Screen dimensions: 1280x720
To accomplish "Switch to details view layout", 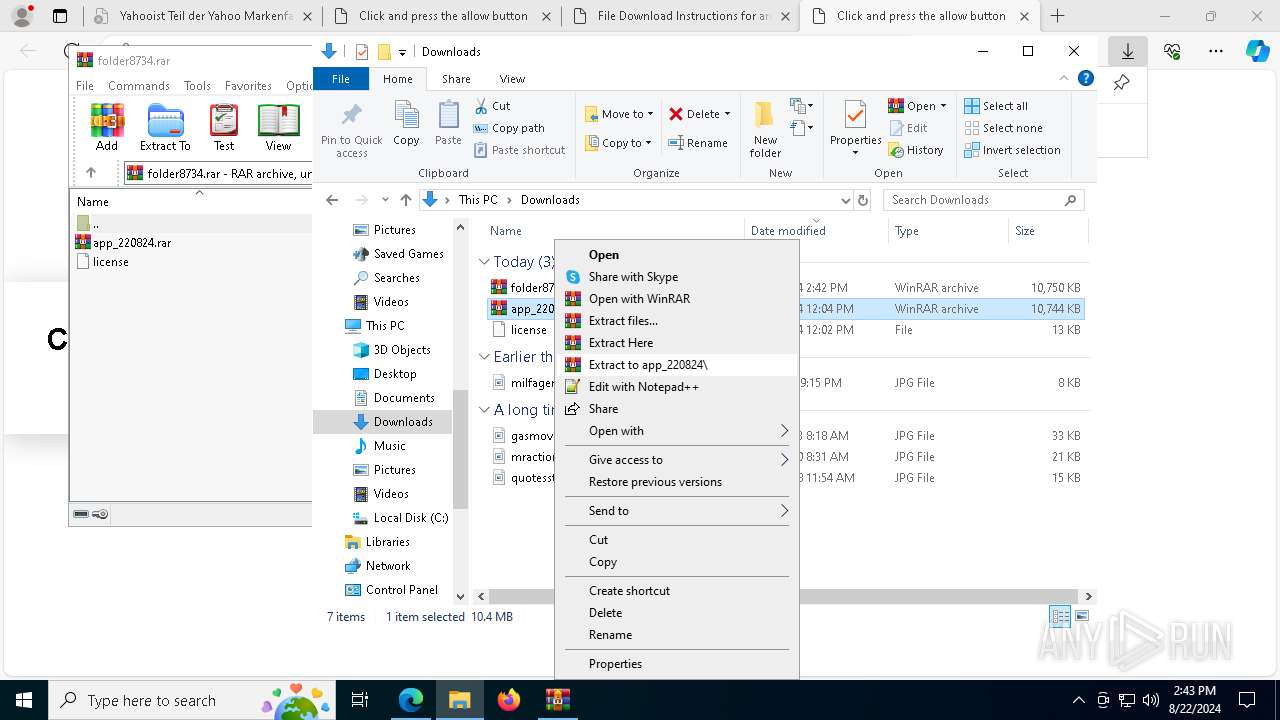I will coord(1060,617).
